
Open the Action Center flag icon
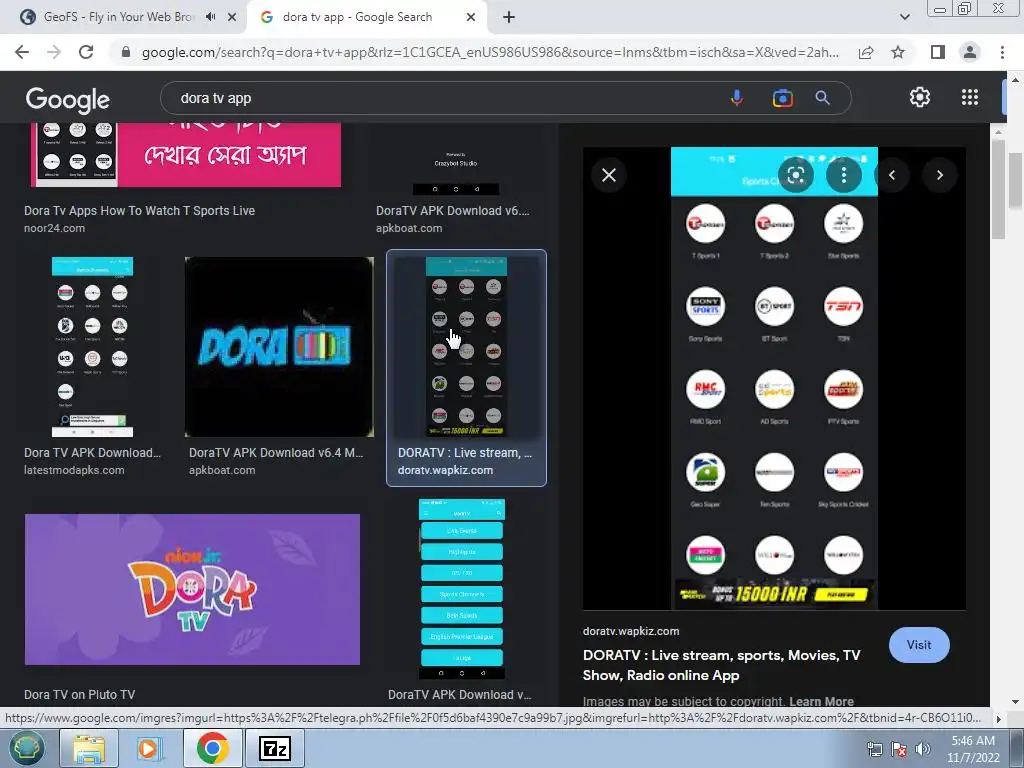899,749
